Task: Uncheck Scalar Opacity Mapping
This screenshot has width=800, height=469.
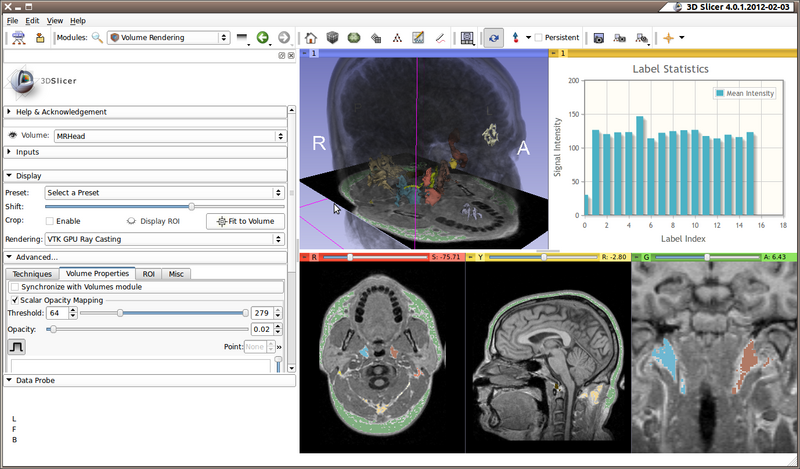Action: 15,300
